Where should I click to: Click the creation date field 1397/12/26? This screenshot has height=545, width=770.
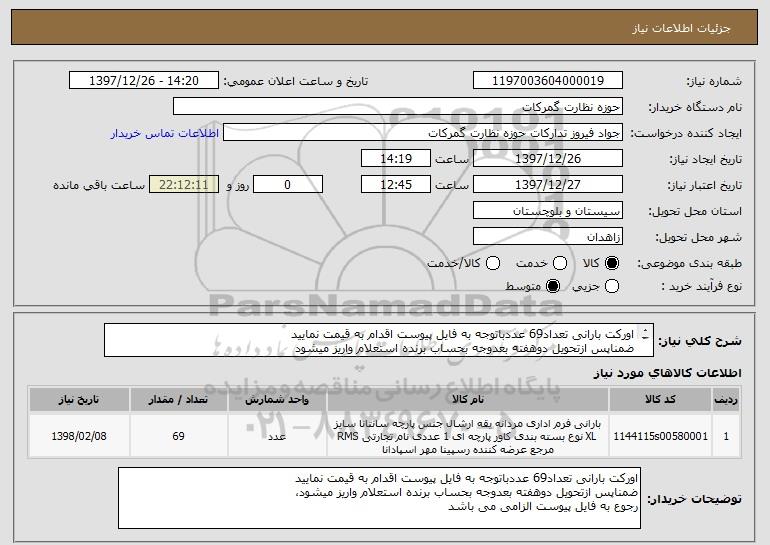tap(548, 159)
